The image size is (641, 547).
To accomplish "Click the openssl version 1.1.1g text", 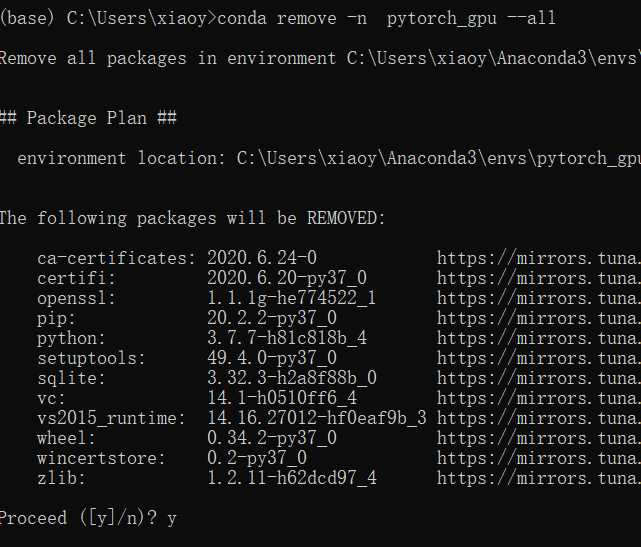I will coord(291,298).
